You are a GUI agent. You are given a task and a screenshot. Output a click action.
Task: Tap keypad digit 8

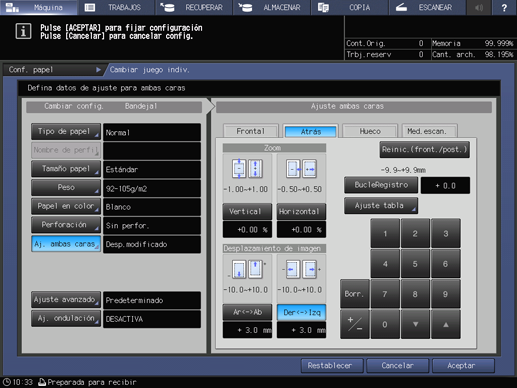tap(415, 294)
